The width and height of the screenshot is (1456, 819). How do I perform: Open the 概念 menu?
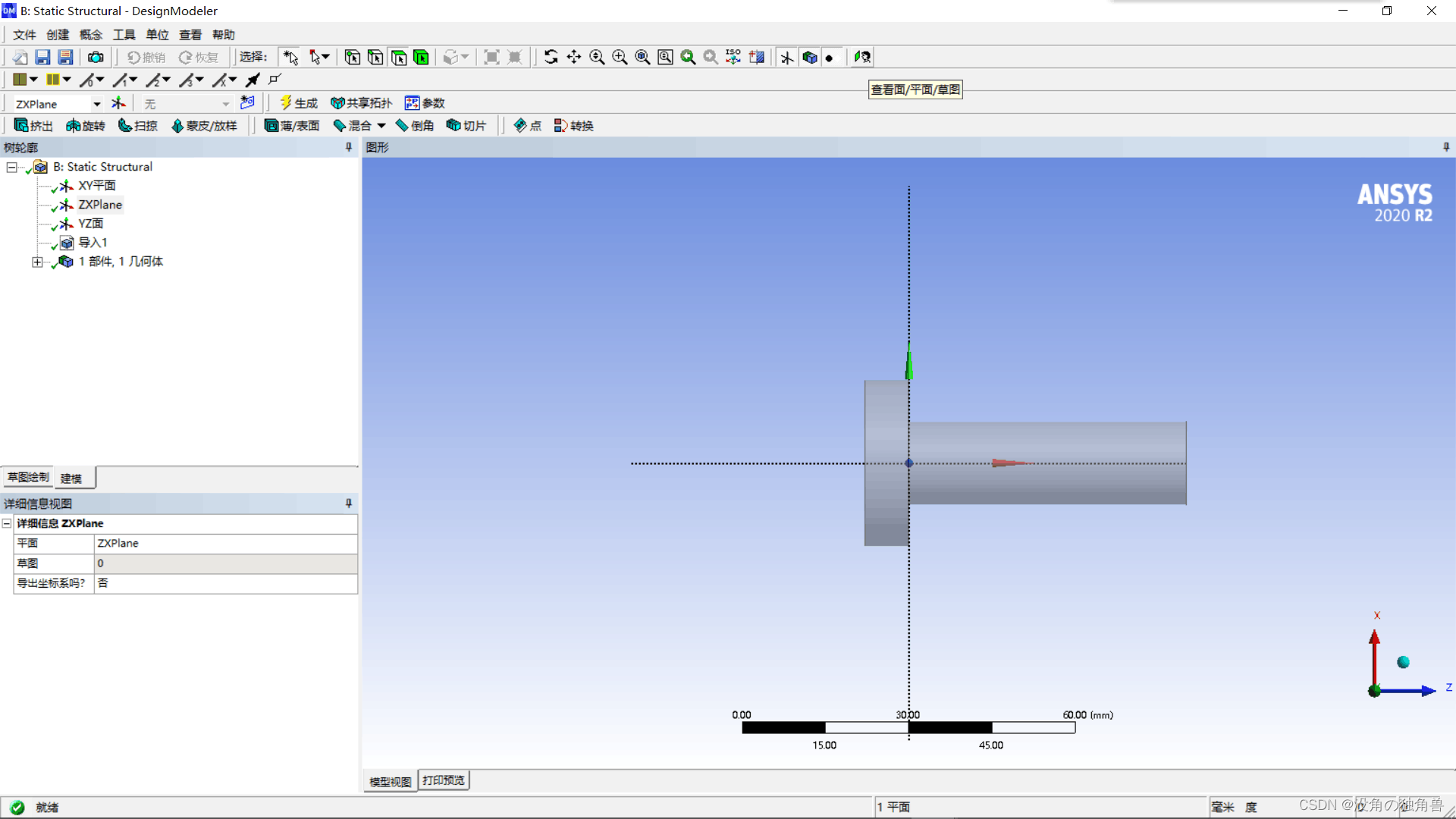(90, 35)
